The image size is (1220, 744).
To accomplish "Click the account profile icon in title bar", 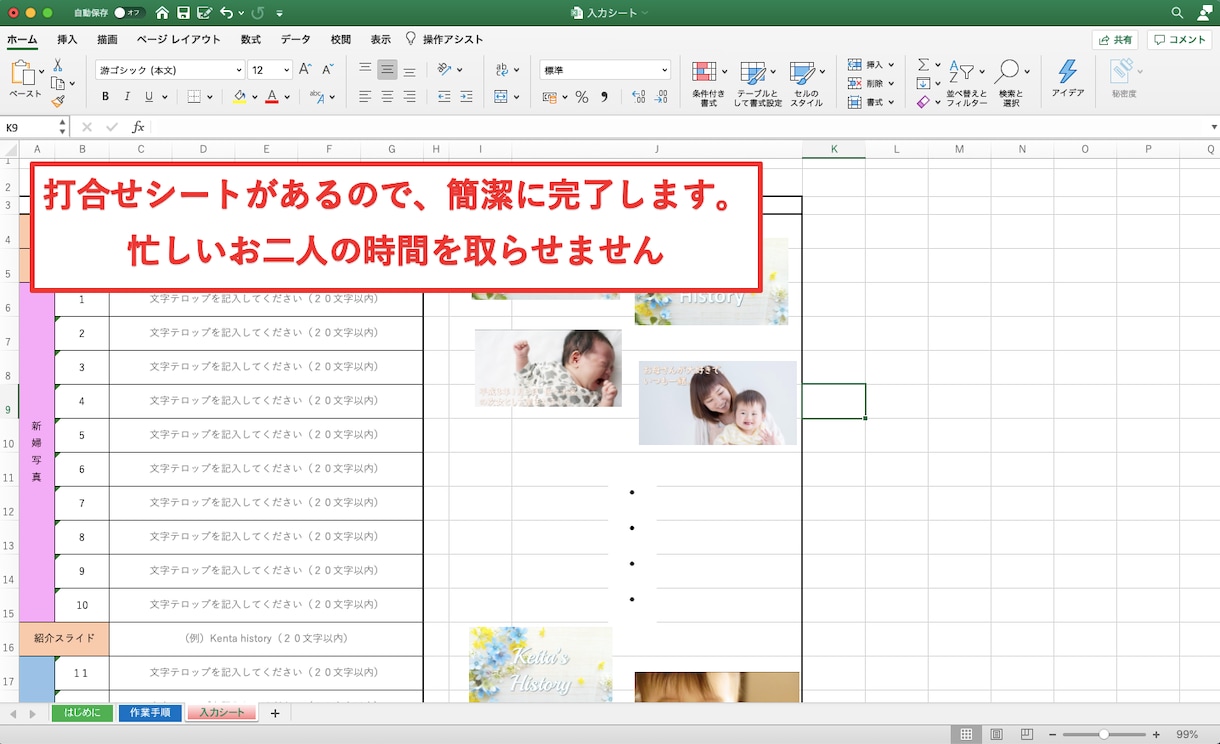I will (x=1204, y=13).
